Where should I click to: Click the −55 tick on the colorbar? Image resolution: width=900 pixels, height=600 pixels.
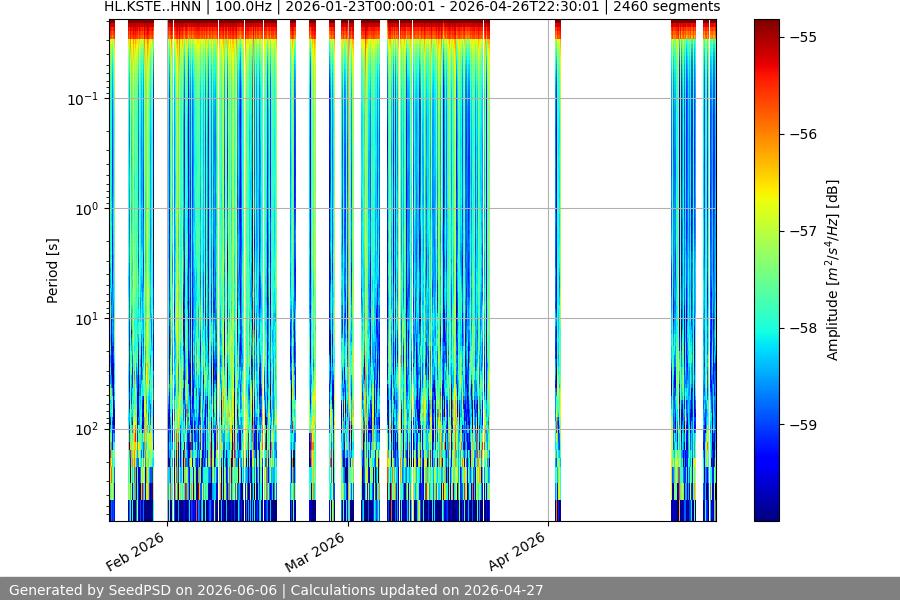[803, 37]
